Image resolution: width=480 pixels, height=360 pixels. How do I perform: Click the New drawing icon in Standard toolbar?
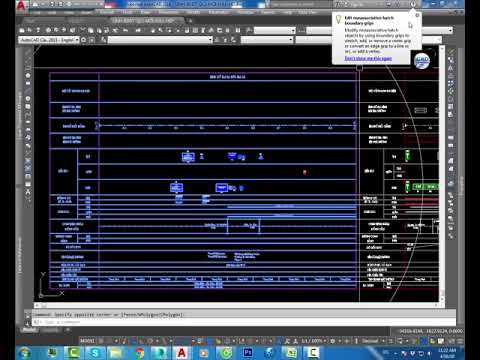tap(22, 30)
